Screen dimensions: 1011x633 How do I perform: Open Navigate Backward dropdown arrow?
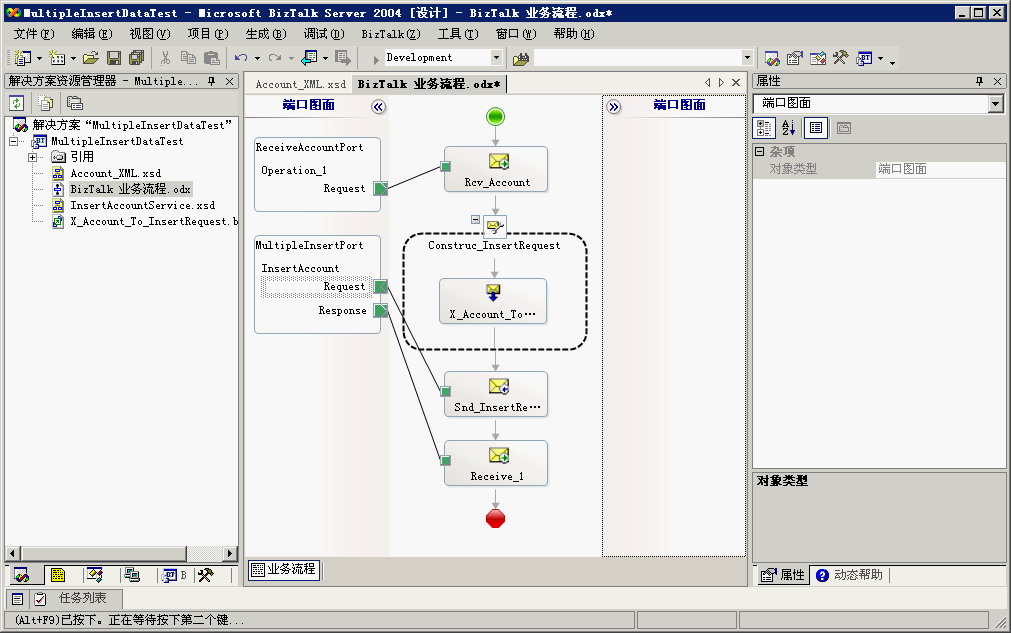click(325, 59)
